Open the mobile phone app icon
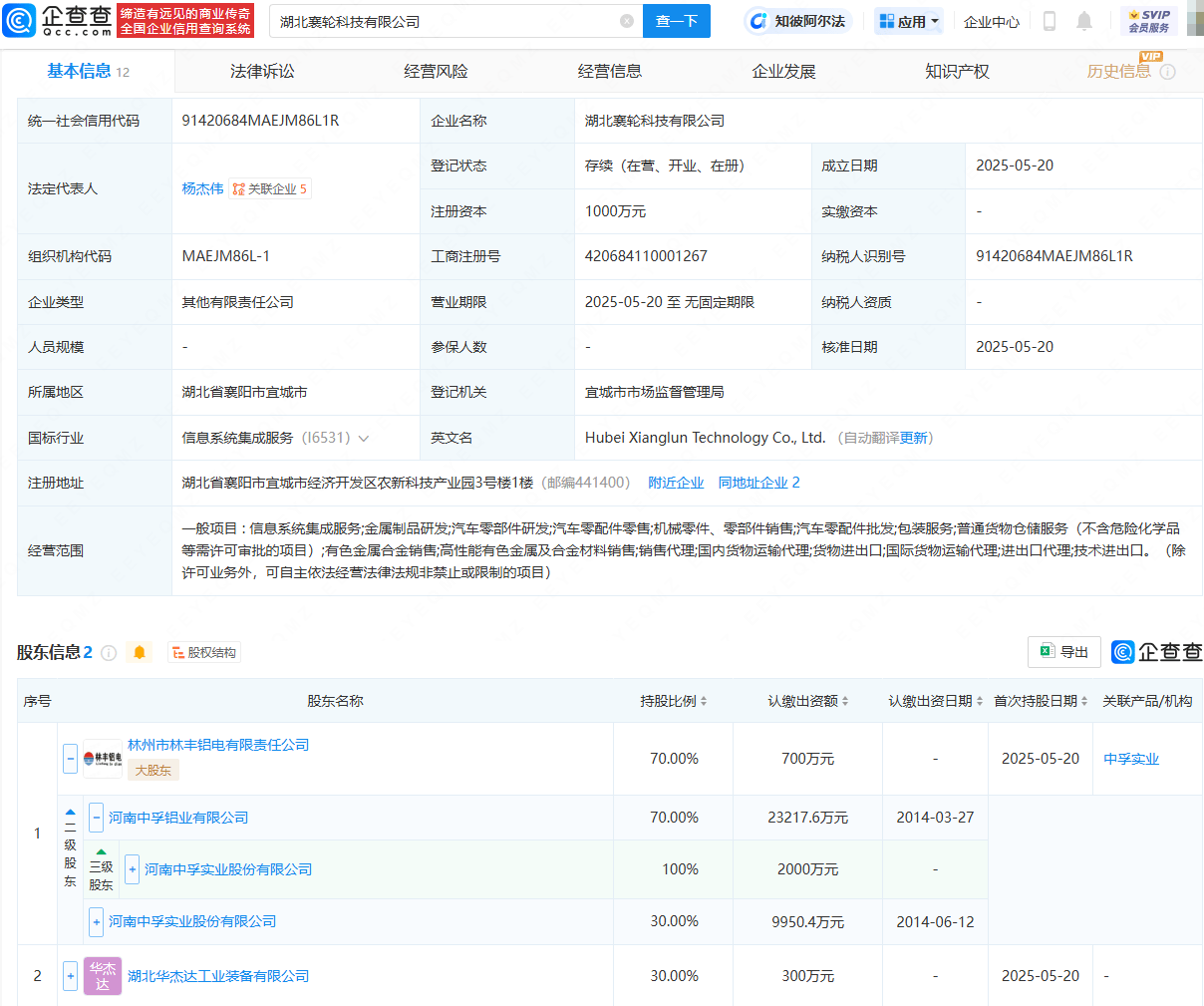Viewport: 1204px width, 1006px height. click(x=1050, y=21)
